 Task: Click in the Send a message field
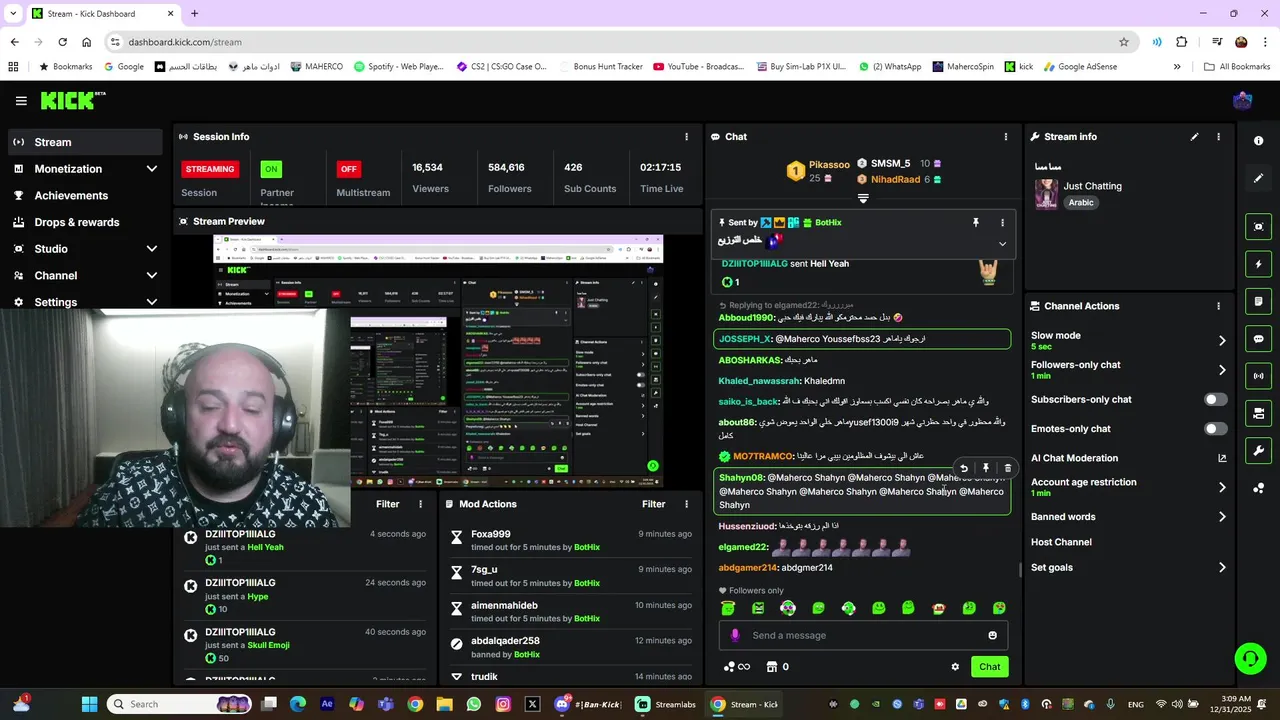pyautogui.click(x=865, y=635)
